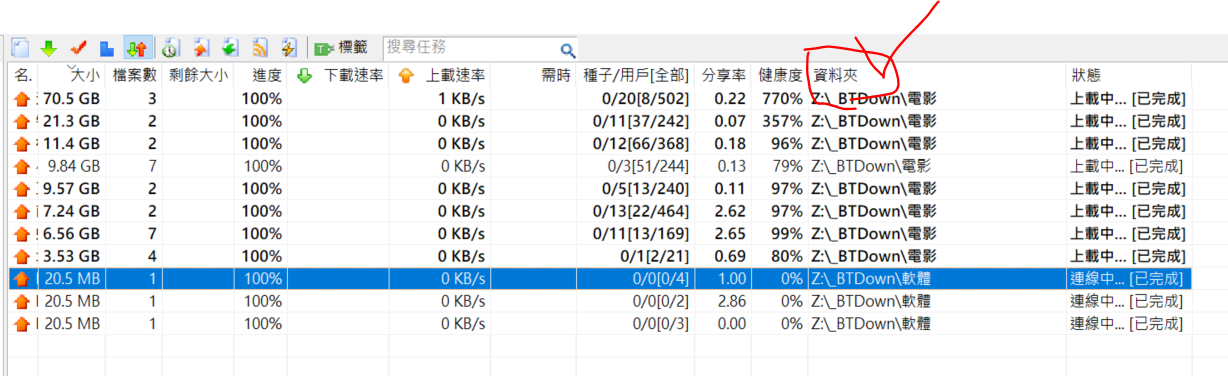Click the lightning bolt page icon
The image size is (1228, 376).
289,47
